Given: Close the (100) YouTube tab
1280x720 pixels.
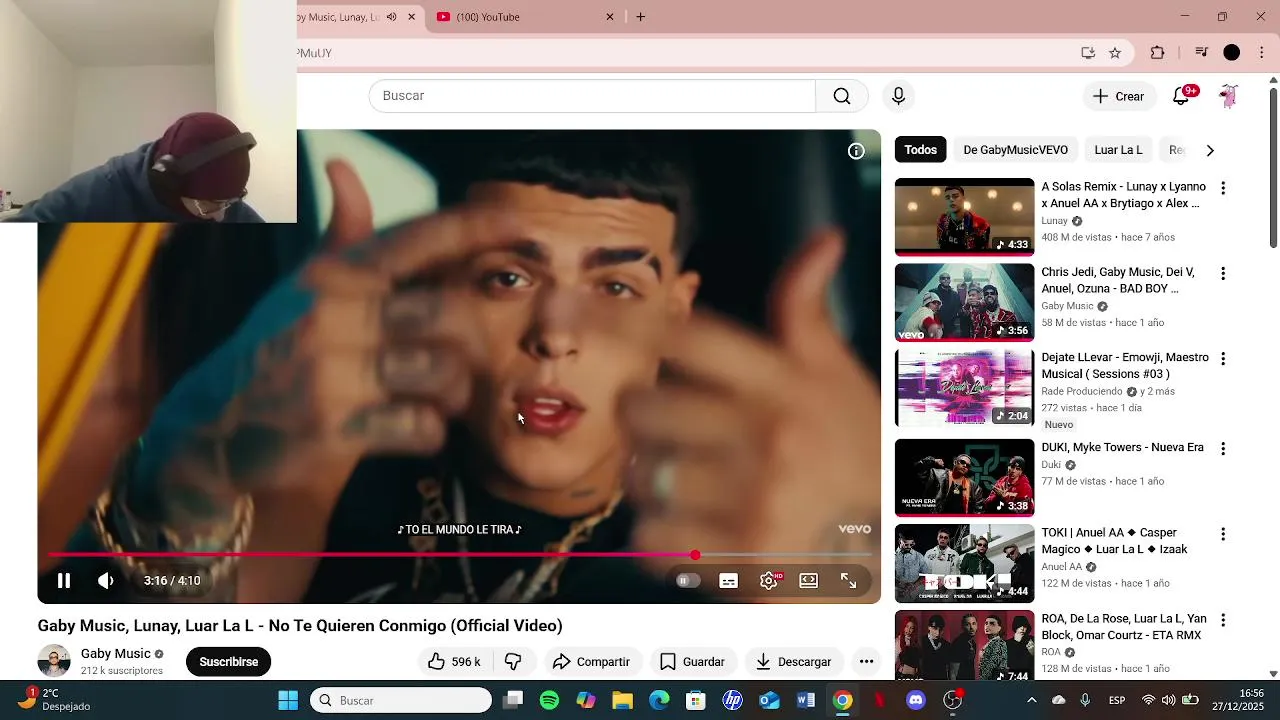Looking at the screenshot, I should point(610,17).
